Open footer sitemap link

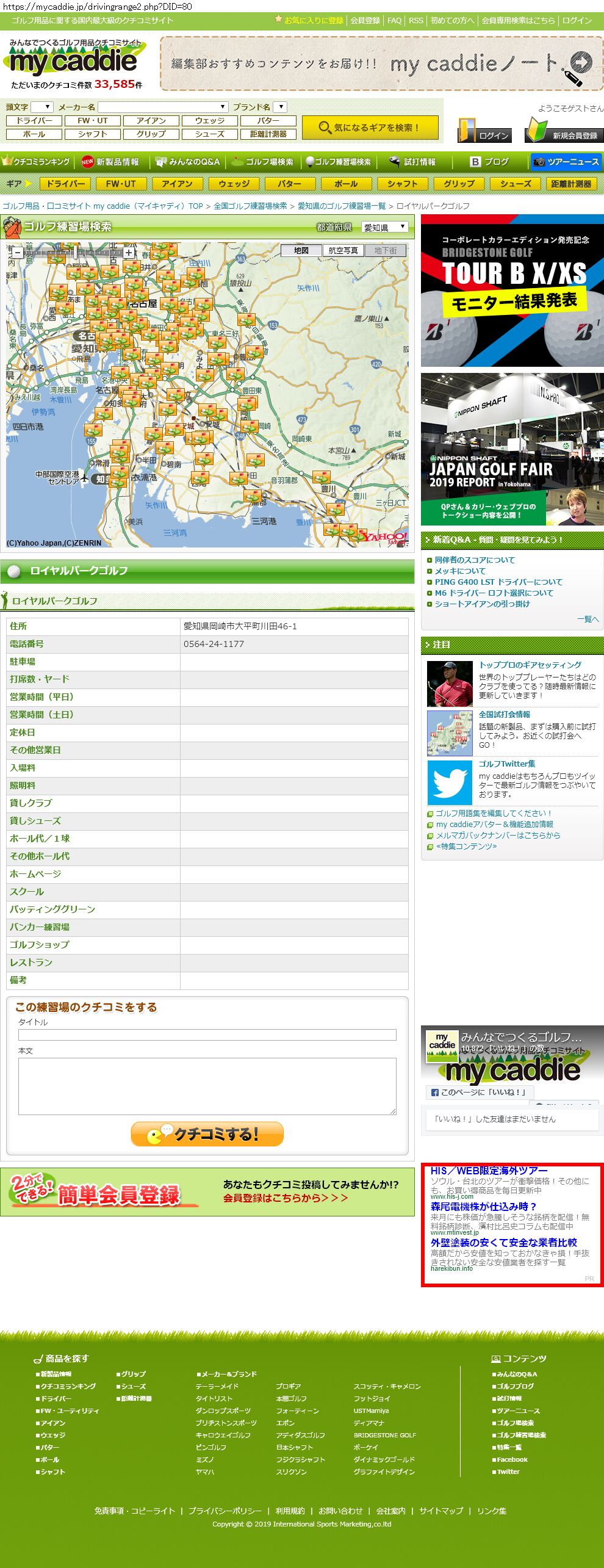441,1511
